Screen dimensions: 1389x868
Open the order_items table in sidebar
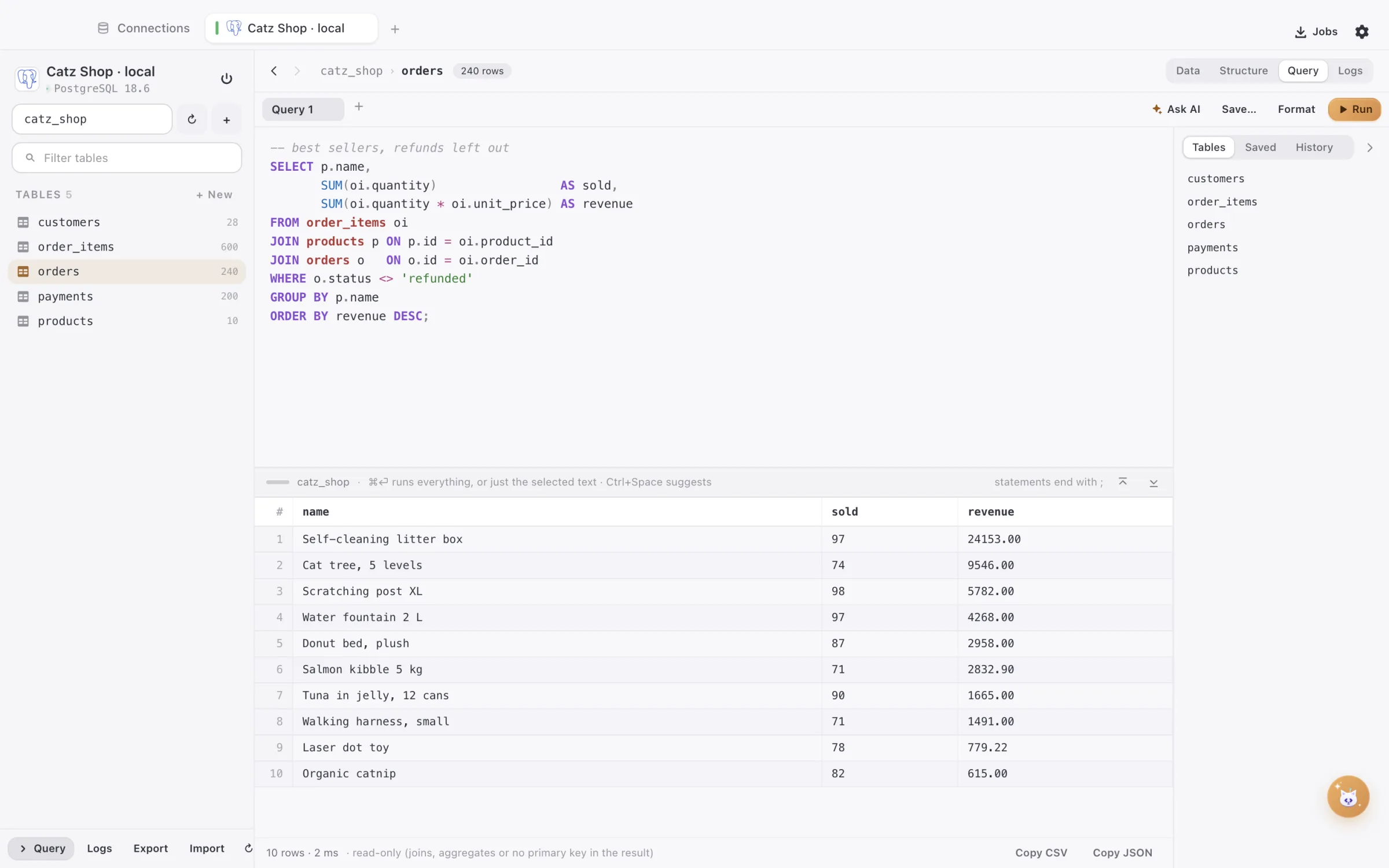pos(127,247)
